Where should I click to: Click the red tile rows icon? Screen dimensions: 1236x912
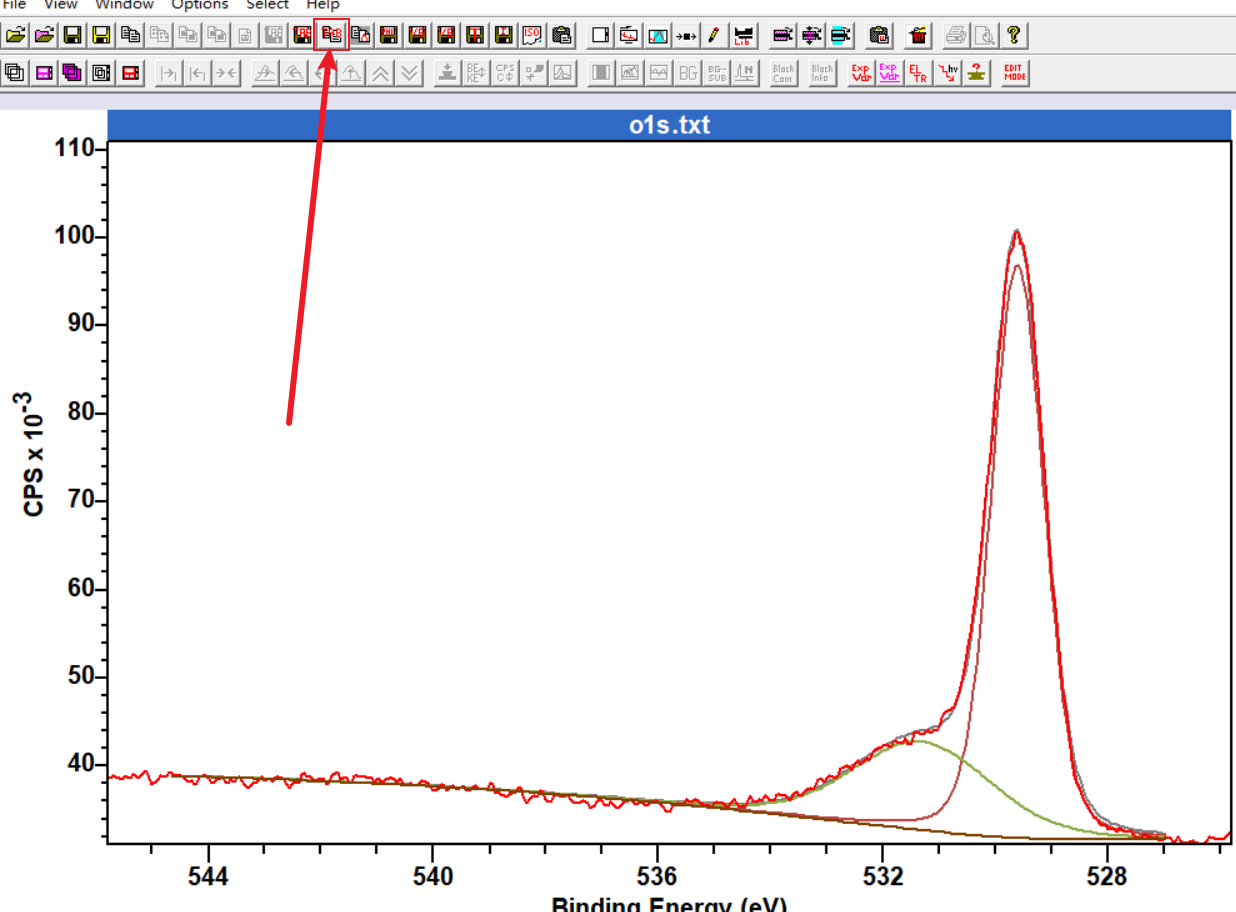(130, 73)
